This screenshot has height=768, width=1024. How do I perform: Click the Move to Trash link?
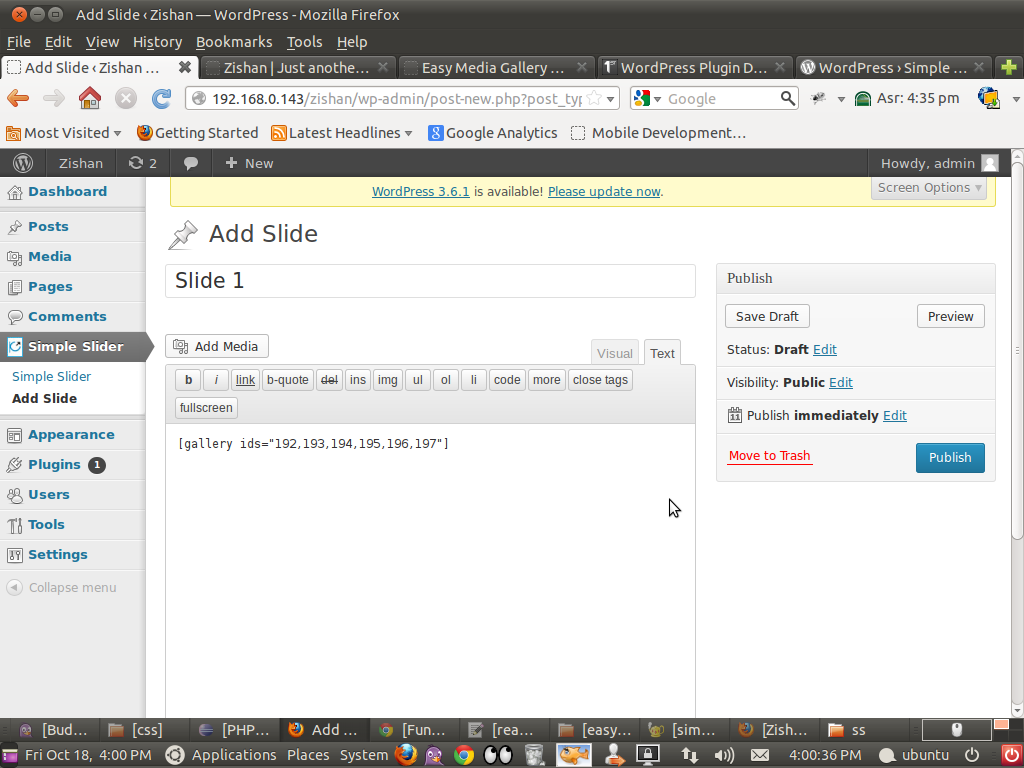click(x=769, y=456)
